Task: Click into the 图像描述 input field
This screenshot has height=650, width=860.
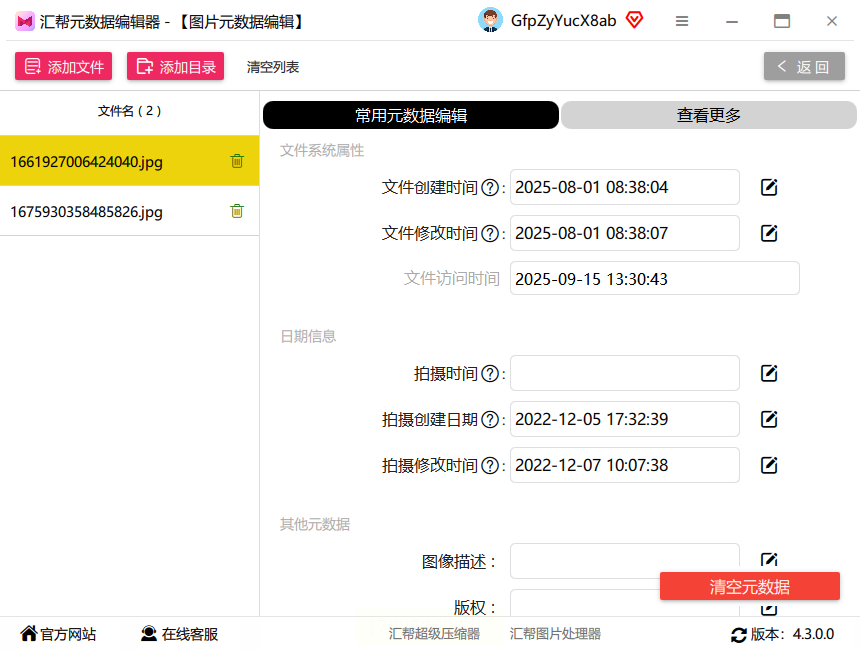Action: coord(625,561)
